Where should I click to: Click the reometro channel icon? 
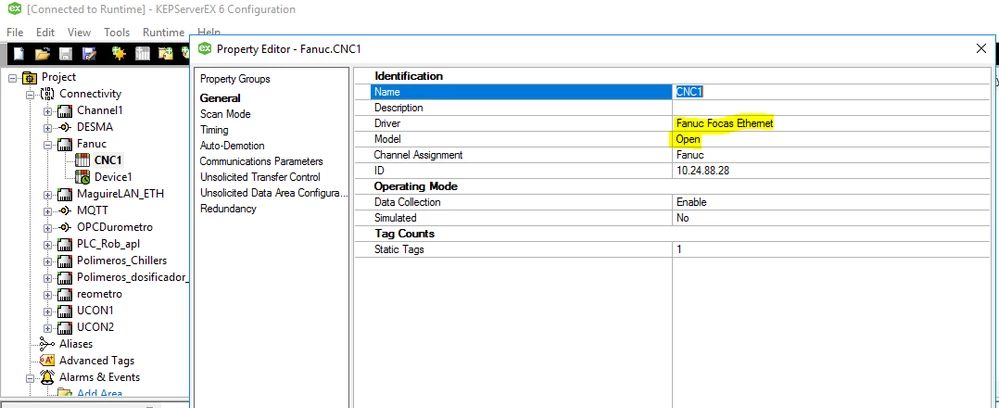[65, 295]
